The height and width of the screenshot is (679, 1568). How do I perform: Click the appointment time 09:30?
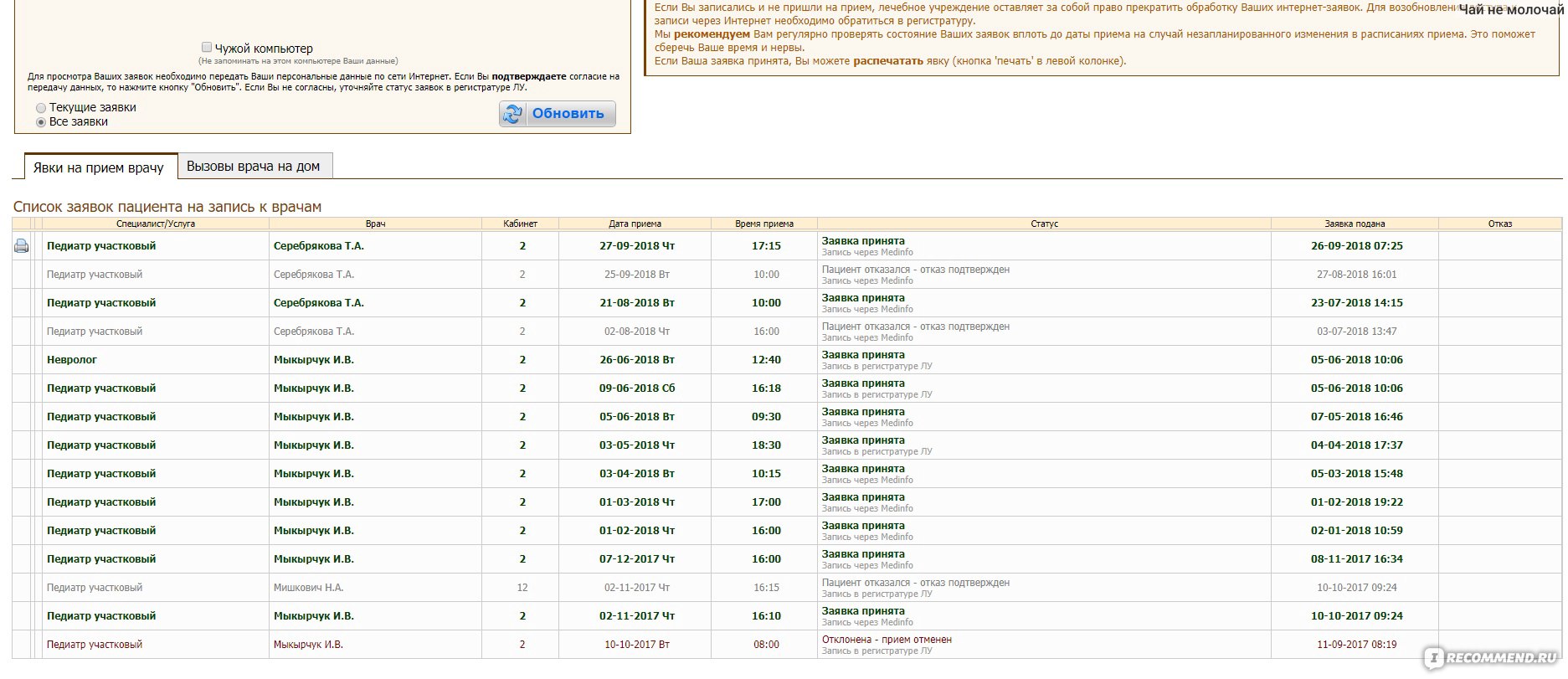[x=766, y=417]
